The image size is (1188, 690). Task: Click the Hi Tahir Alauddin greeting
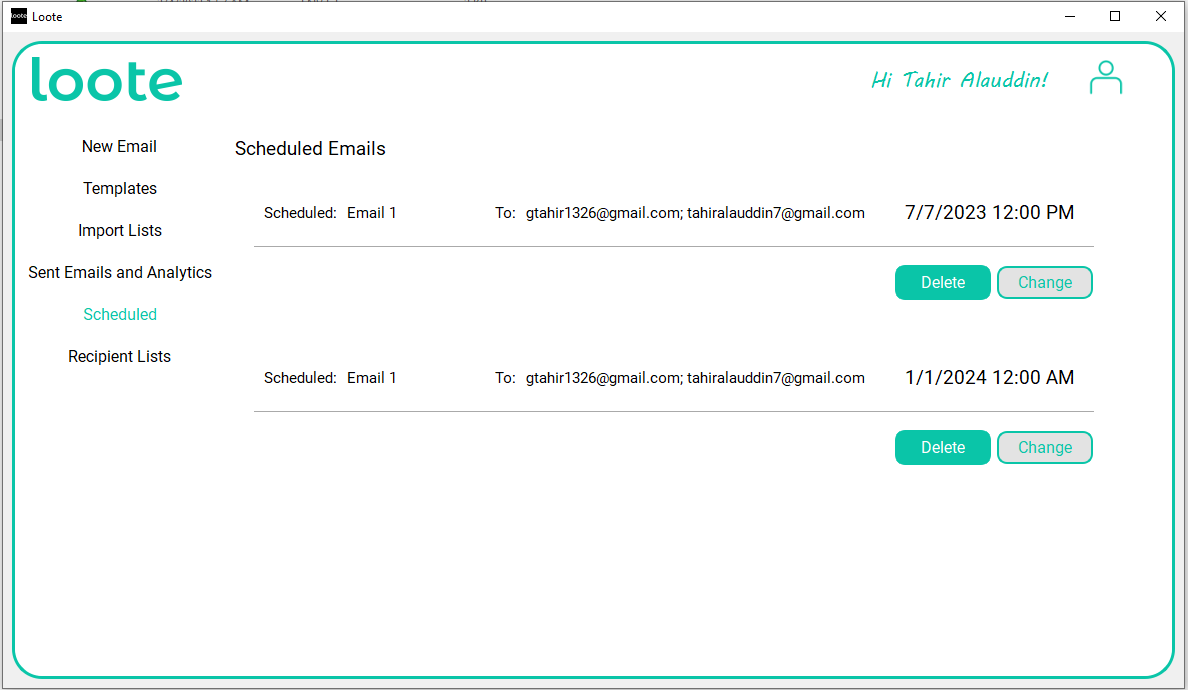[959, 80]
